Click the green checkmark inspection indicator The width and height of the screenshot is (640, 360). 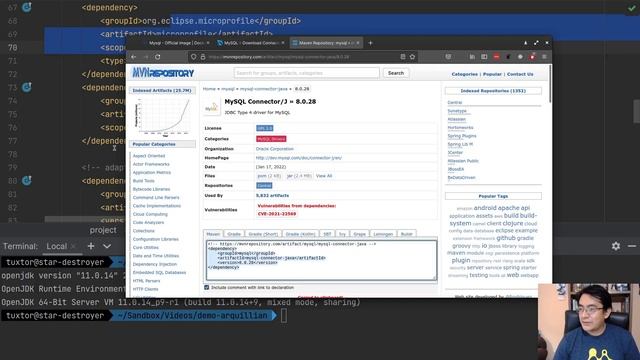tap(631, 8)
